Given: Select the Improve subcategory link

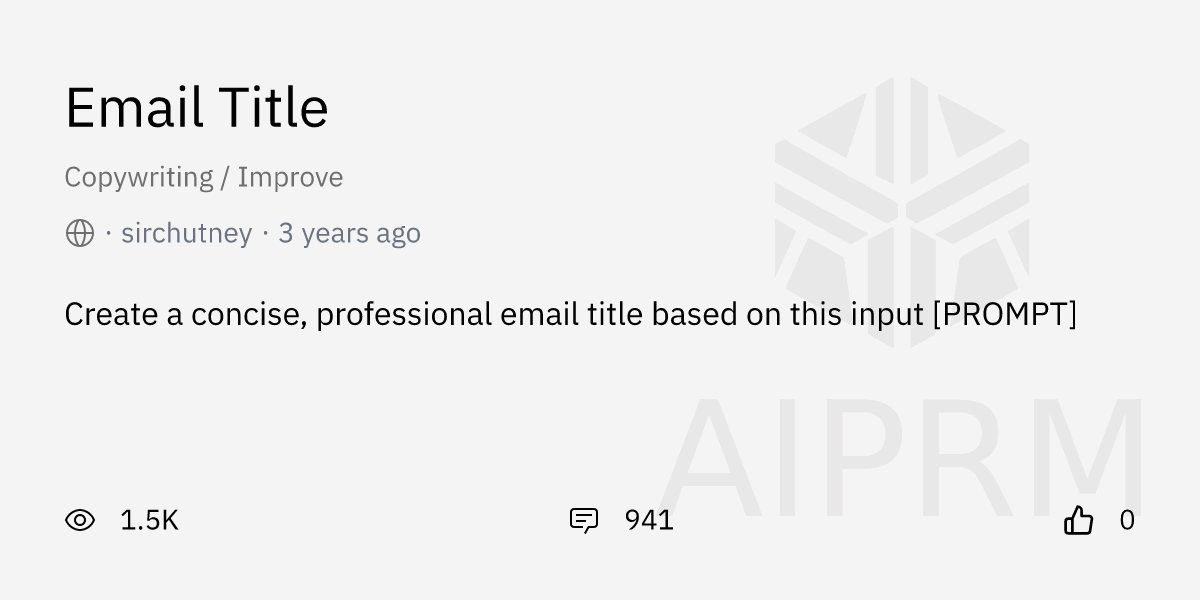Looking at the screenshot, I should [290, 177].
